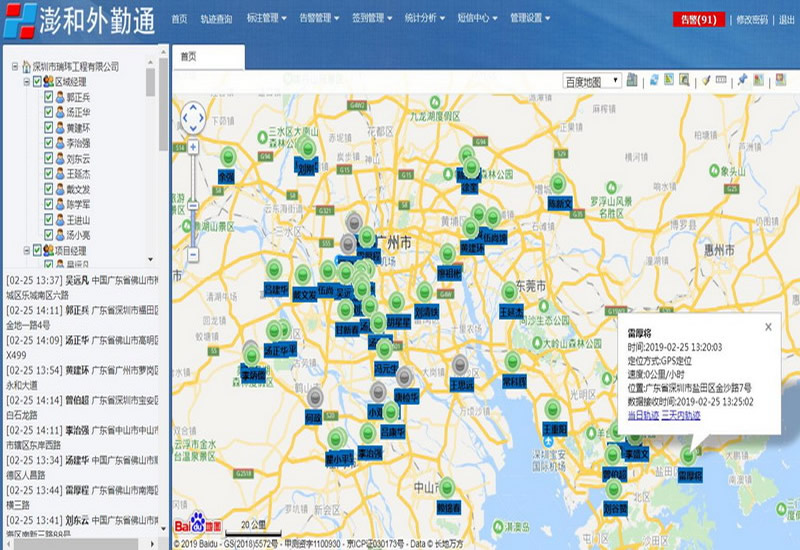Open 三天内轨迹 link in popup
Image resolution: width=800 pixels, height=550 pixels.
pyautogui.click(x=681, y=415)
